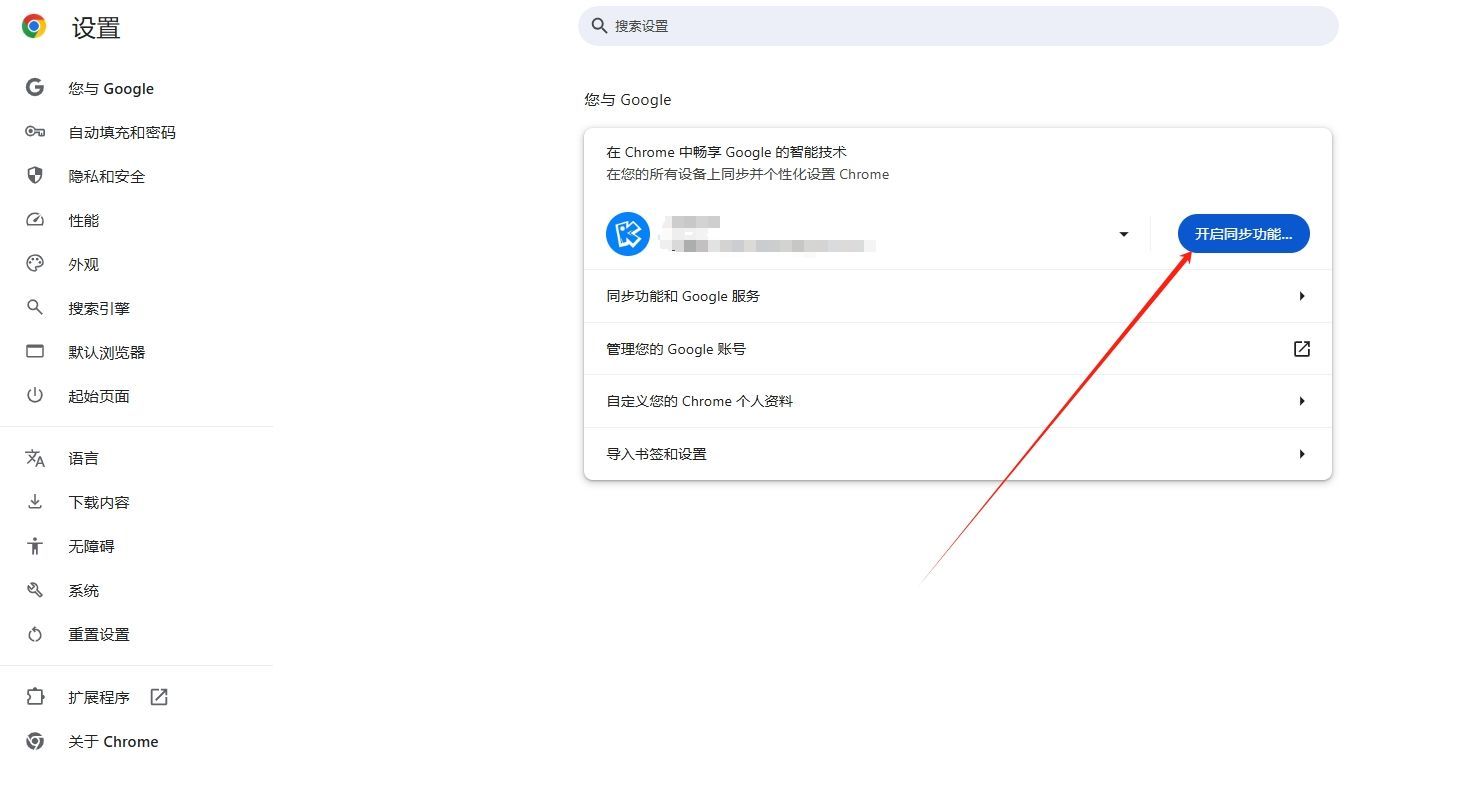Open 导入书签和设置 row
Viewport: 1458px width, 797px height.
[958, 454]
